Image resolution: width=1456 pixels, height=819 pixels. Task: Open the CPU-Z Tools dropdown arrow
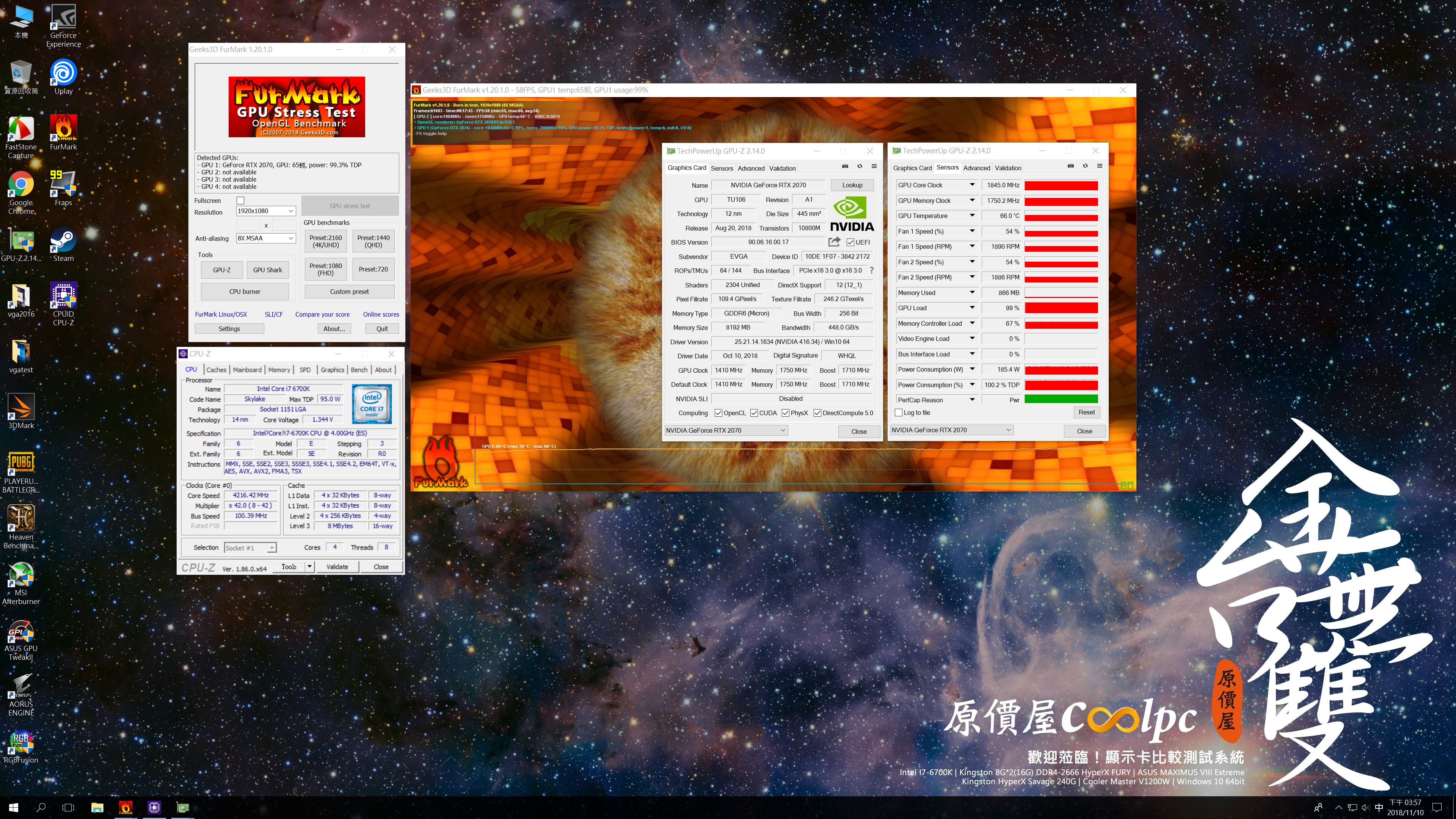(x=309, y=566)
